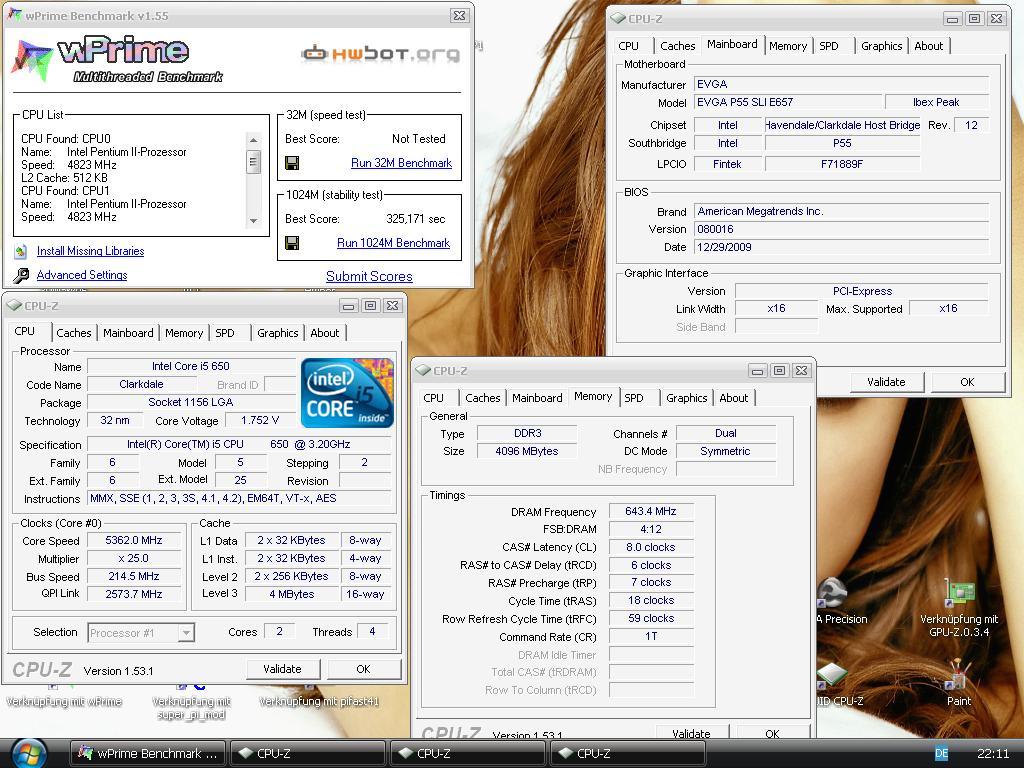Click the Best Score 325,171 sec
The width and height of the screenshot is (1024, 768).
point(415,219)
